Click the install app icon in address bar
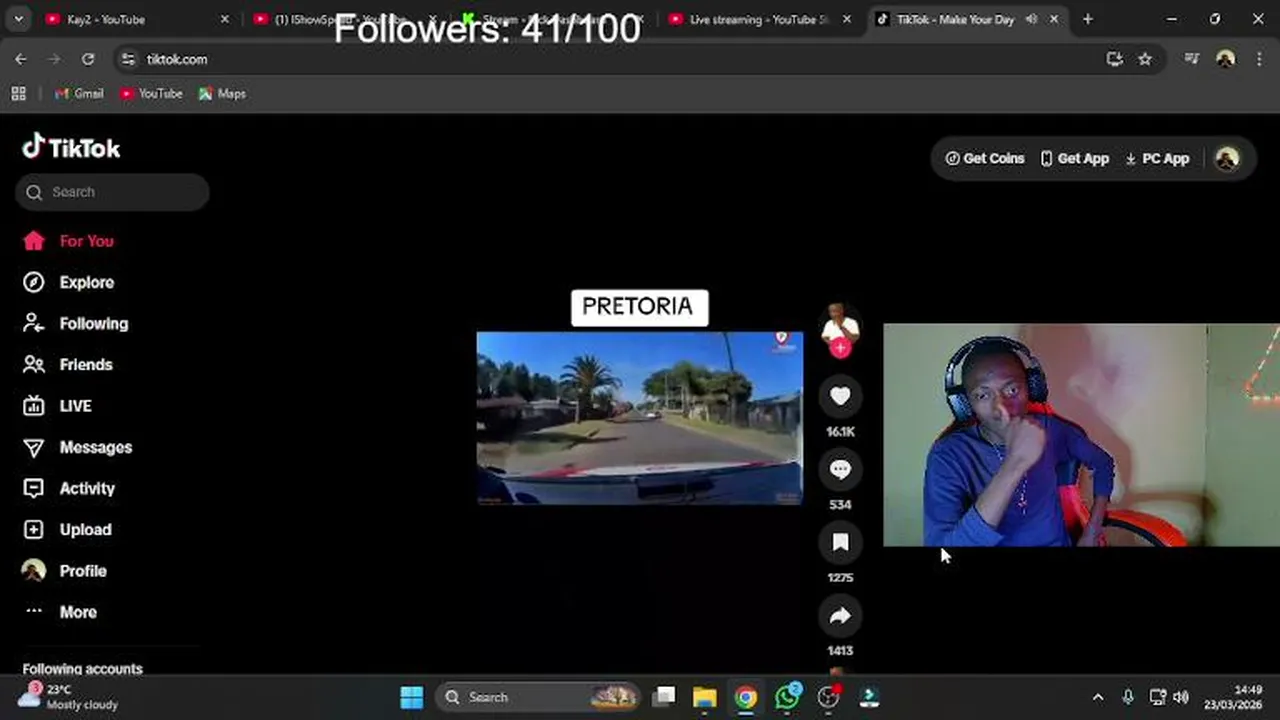This screenshot has width=1280, height=720. coord(1115,59)
